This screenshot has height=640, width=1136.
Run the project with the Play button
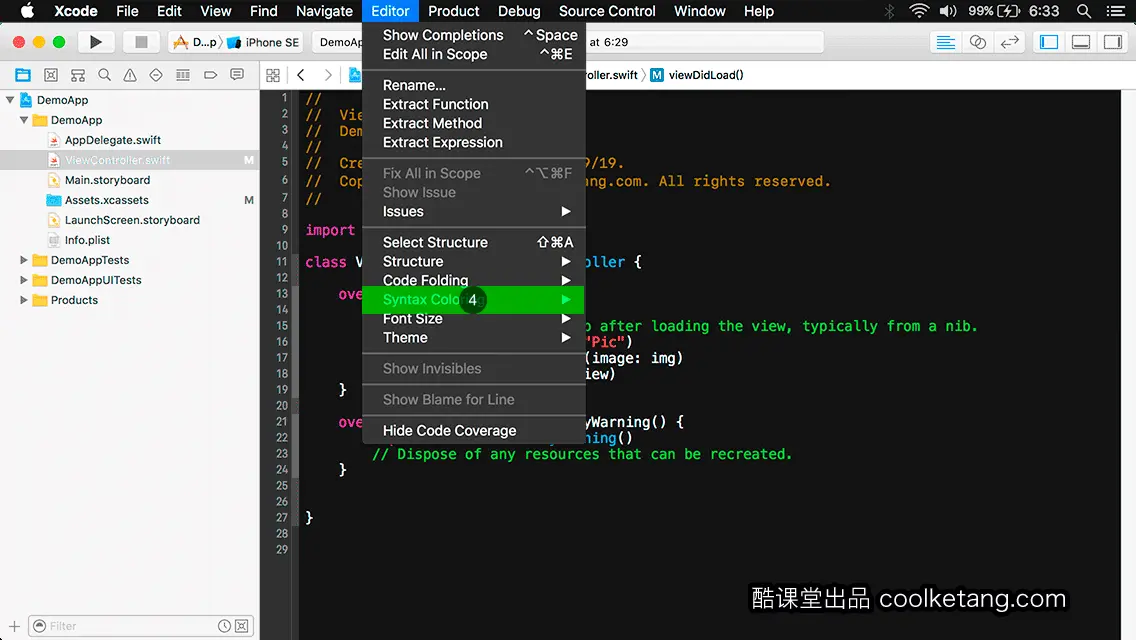(x=96, y=42)
